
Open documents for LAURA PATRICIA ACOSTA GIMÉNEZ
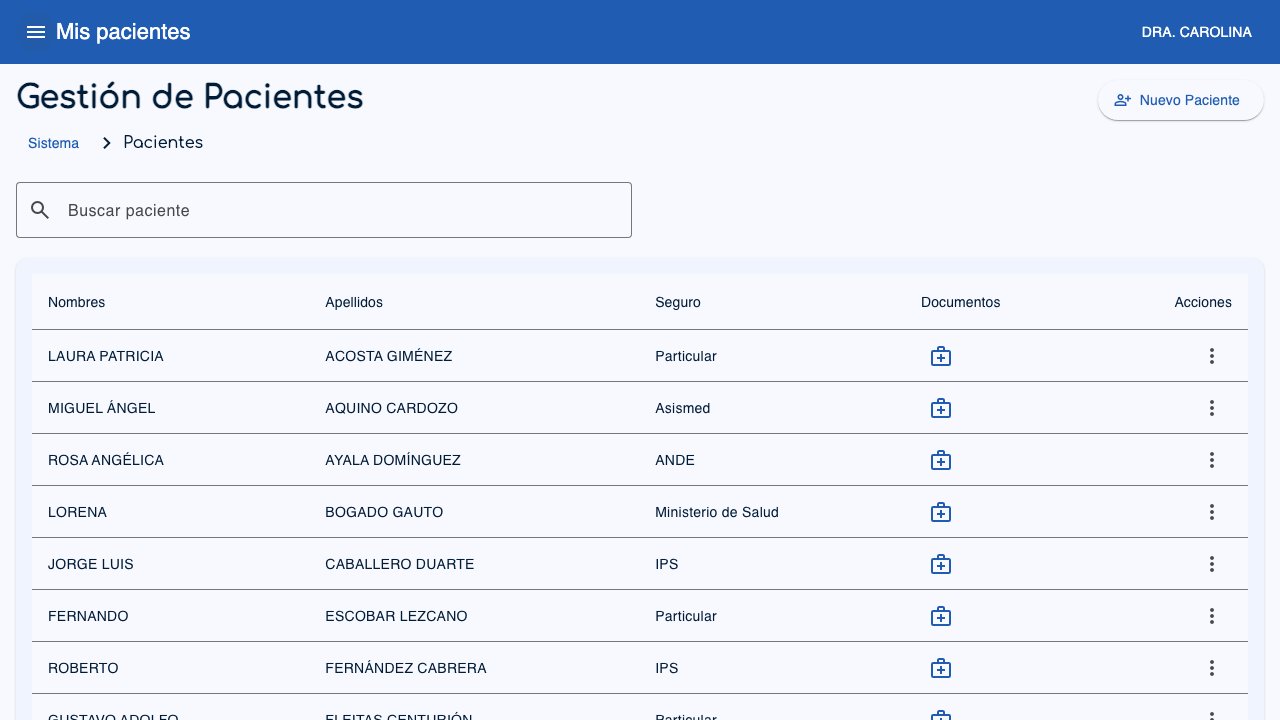tap(941, 356)
